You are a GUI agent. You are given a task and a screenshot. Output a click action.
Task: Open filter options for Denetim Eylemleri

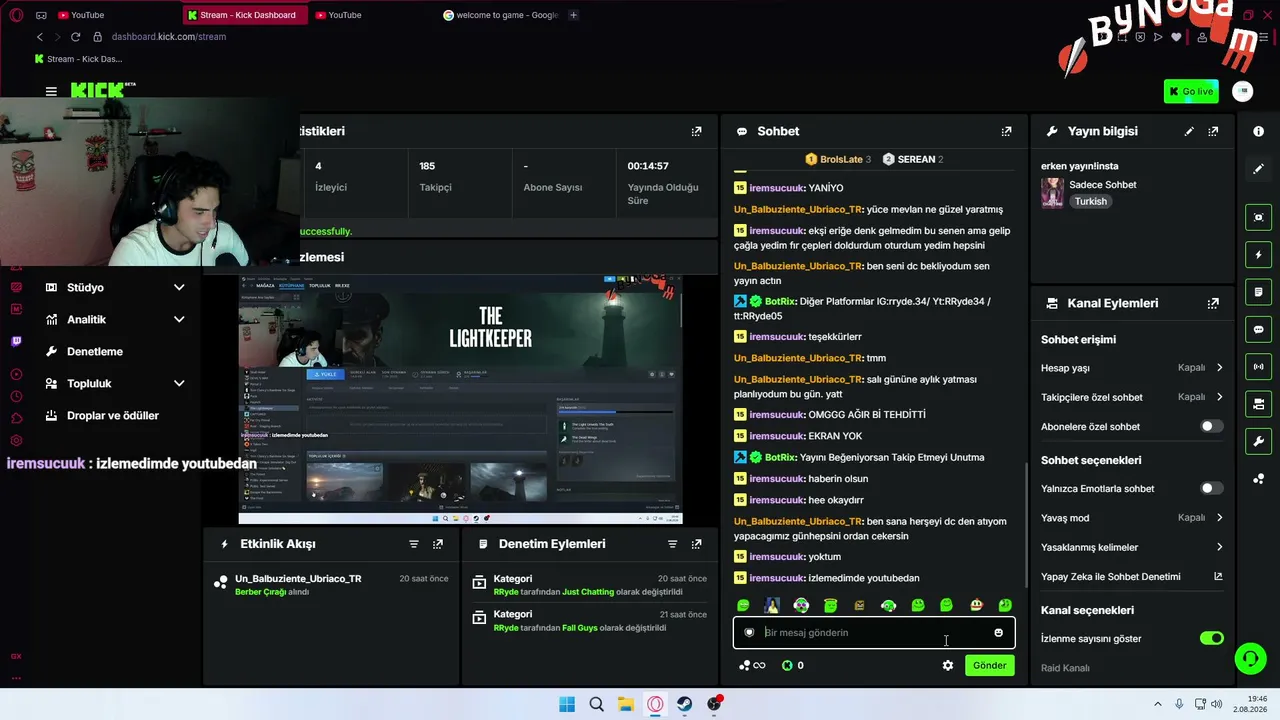pyautogui.click(x=672, y=544)
